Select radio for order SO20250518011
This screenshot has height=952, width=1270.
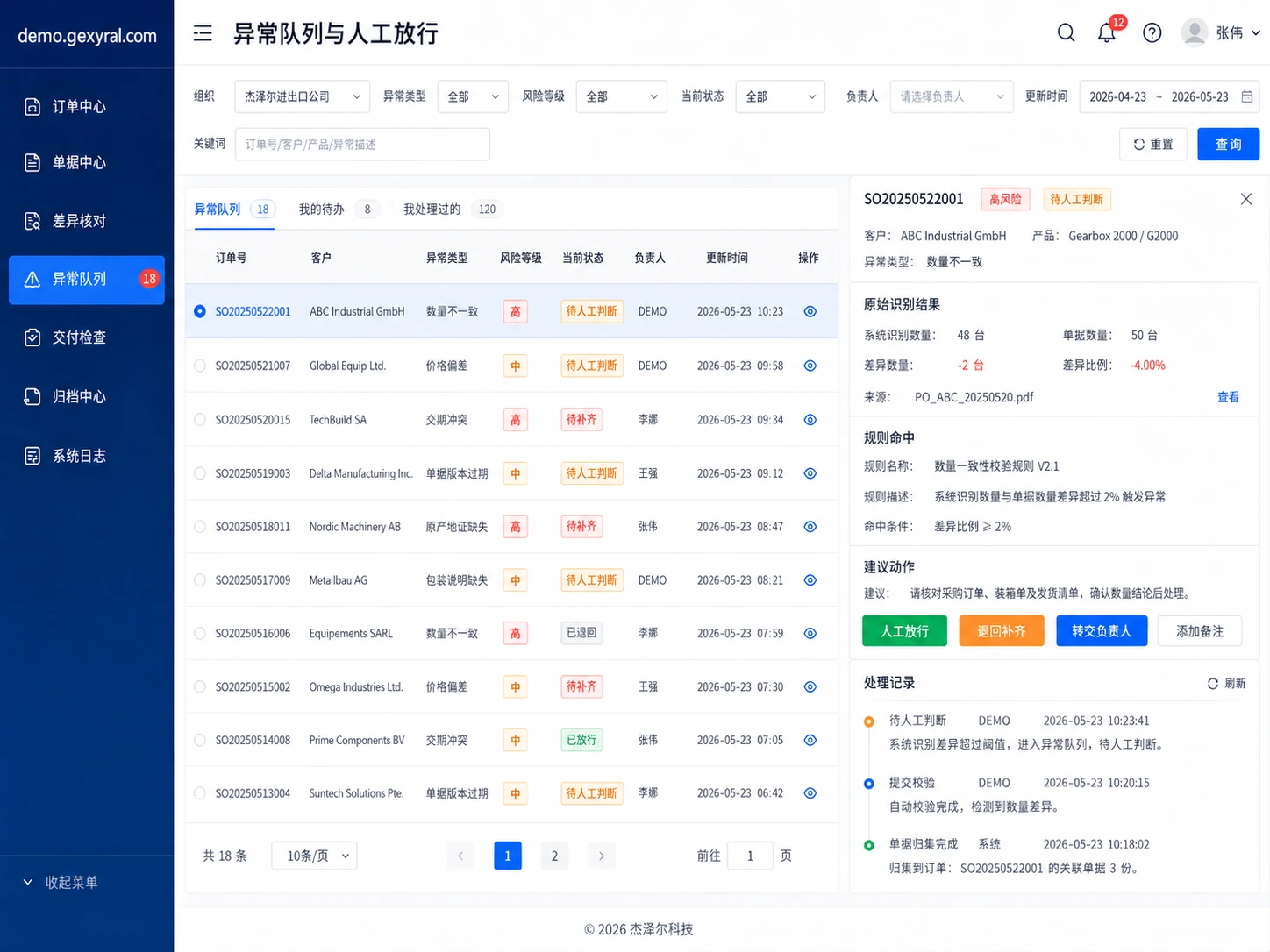tap(200, 527)
